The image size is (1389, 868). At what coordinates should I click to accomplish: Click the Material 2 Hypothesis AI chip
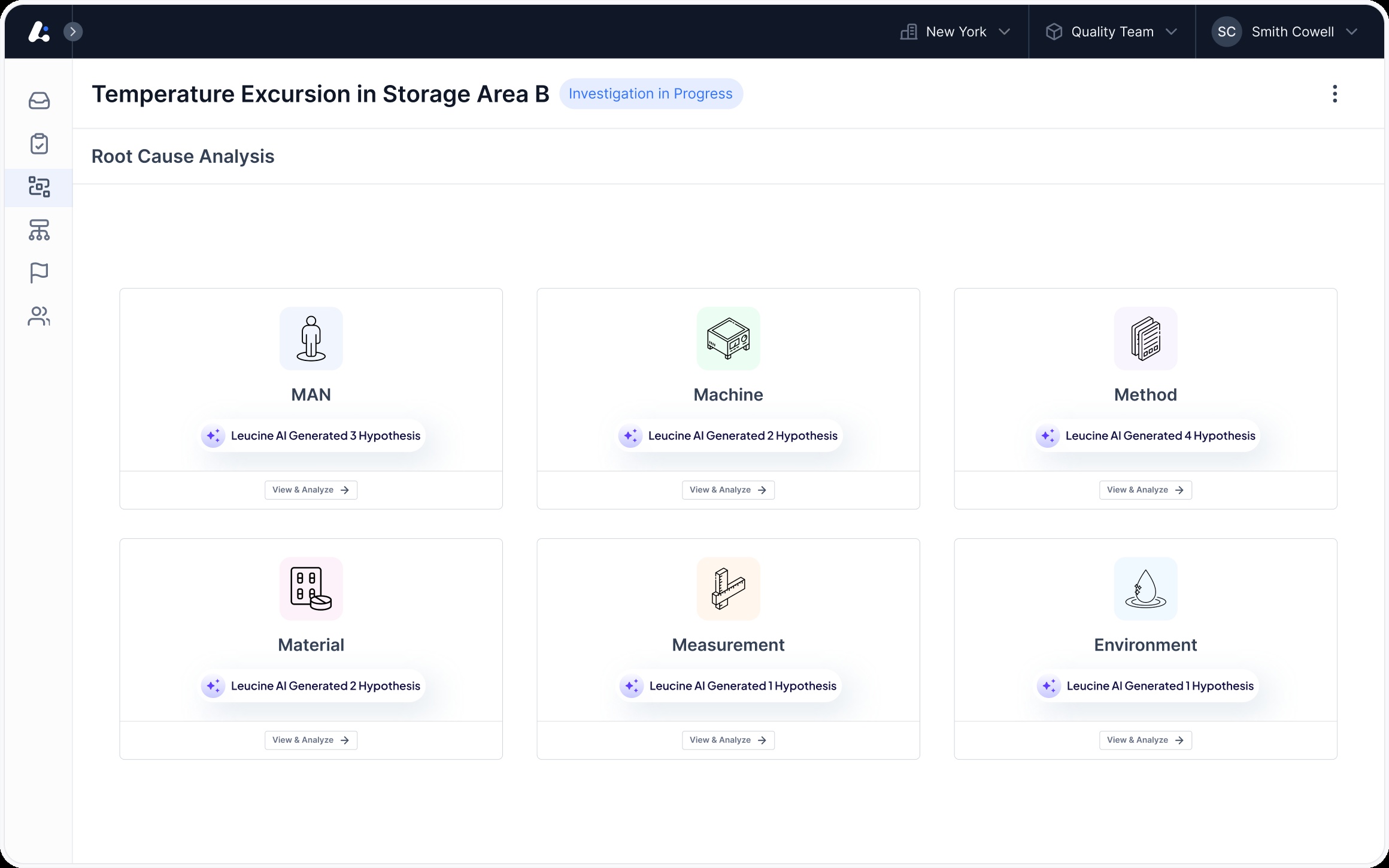(x=311, y=686)
